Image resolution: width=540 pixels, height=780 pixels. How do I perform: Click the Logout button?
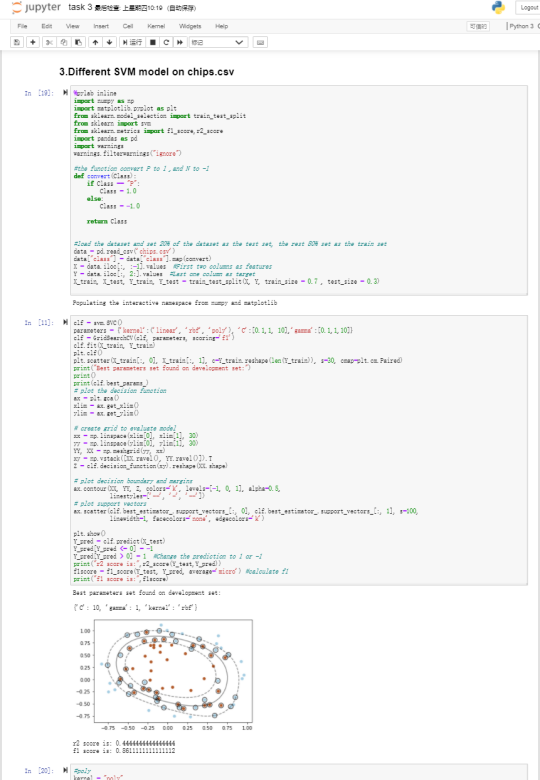pyautogui.click(x=529, y=7)
